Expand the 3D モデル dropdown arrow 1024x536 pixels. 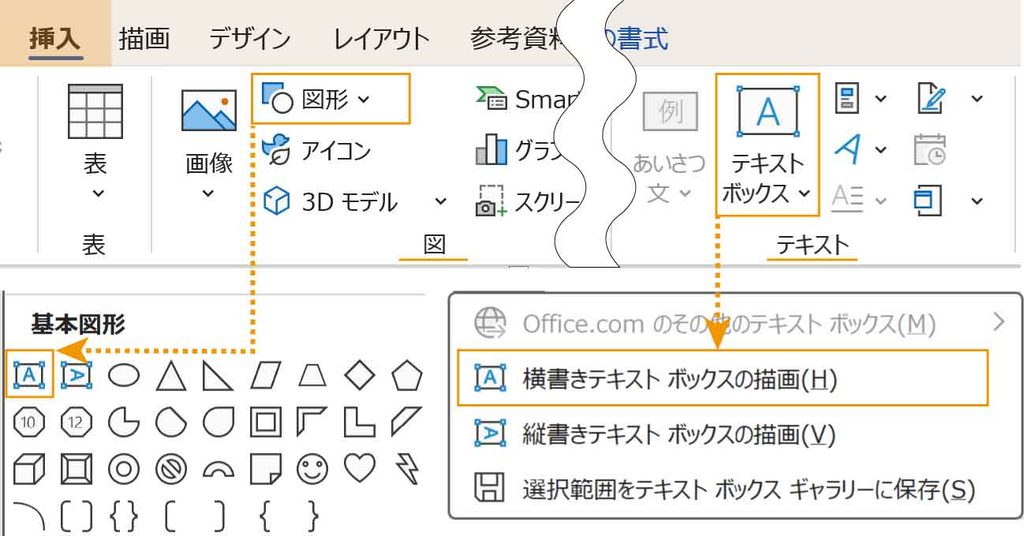441,202
